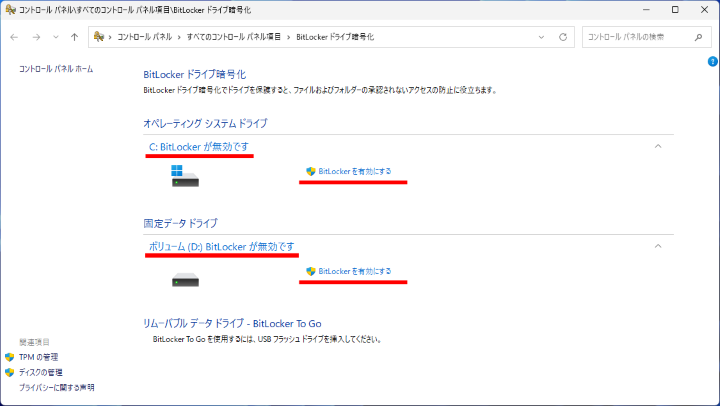This screenshot has width=720, height=406.
Task: Click the blue help question mark icon
Action: pos(713,62)
